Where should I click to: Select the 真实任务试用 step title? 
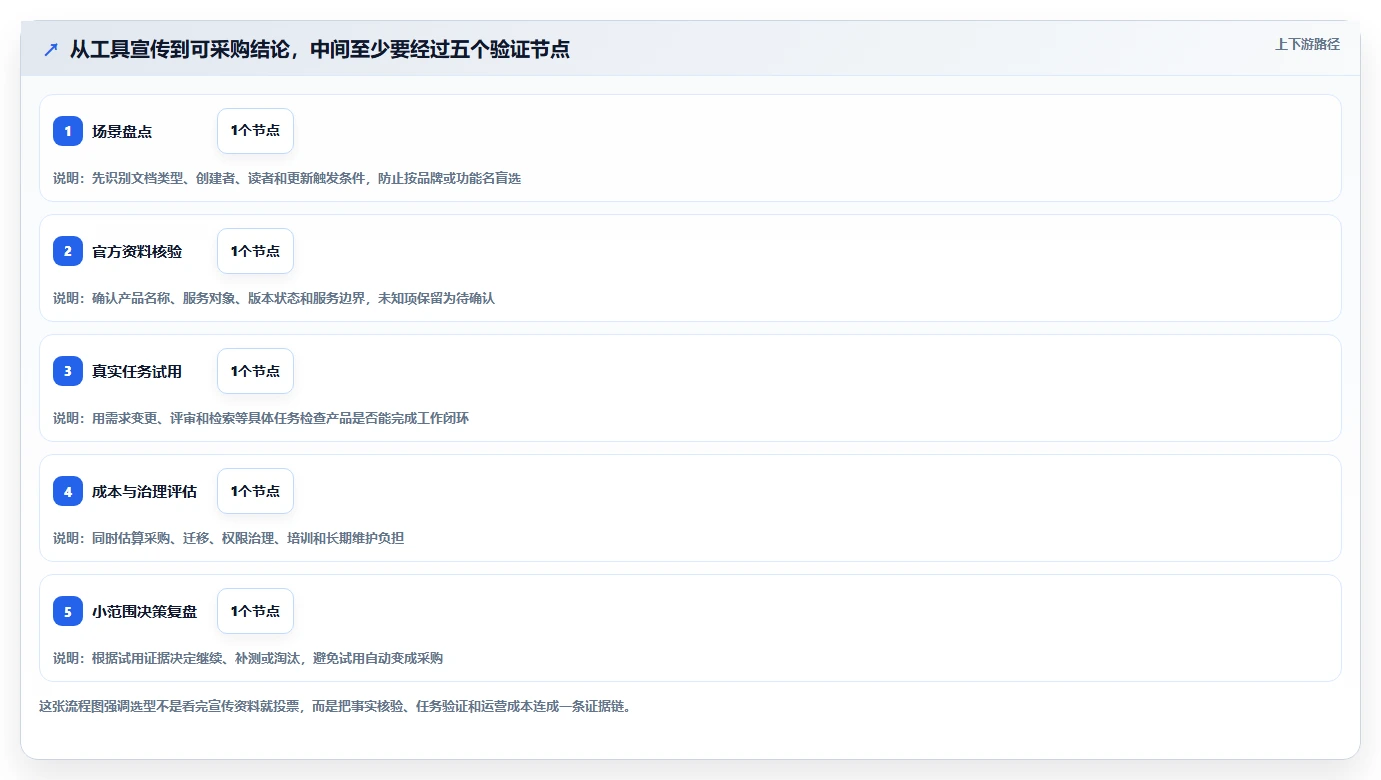tap(137, 372)
